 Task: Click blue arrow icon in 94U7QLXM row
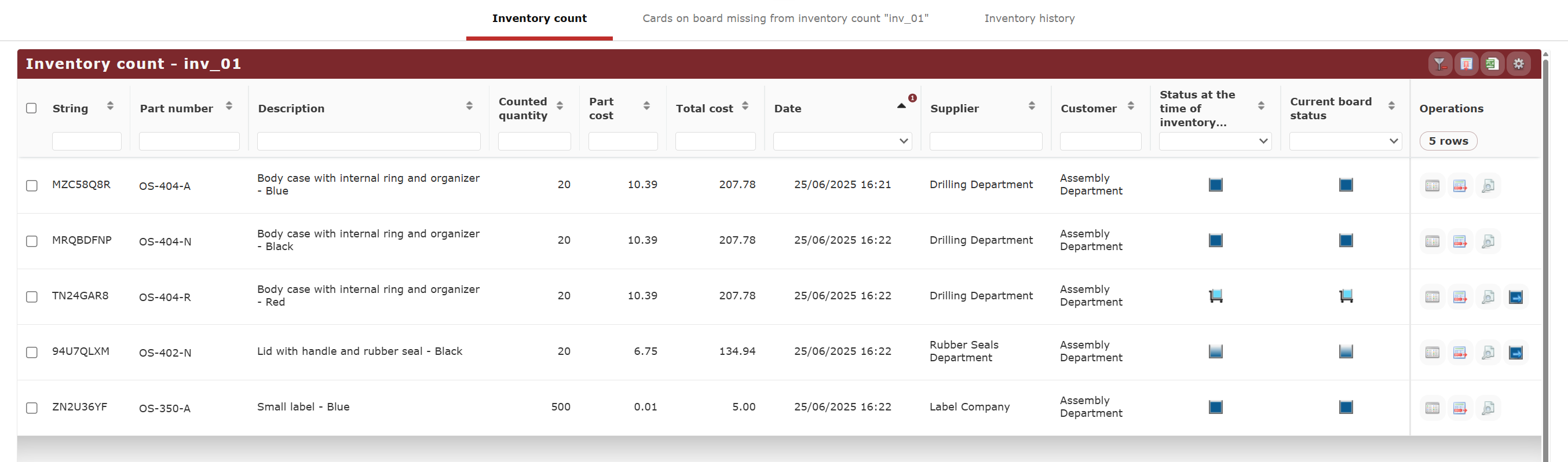(x=1516, y=353)
